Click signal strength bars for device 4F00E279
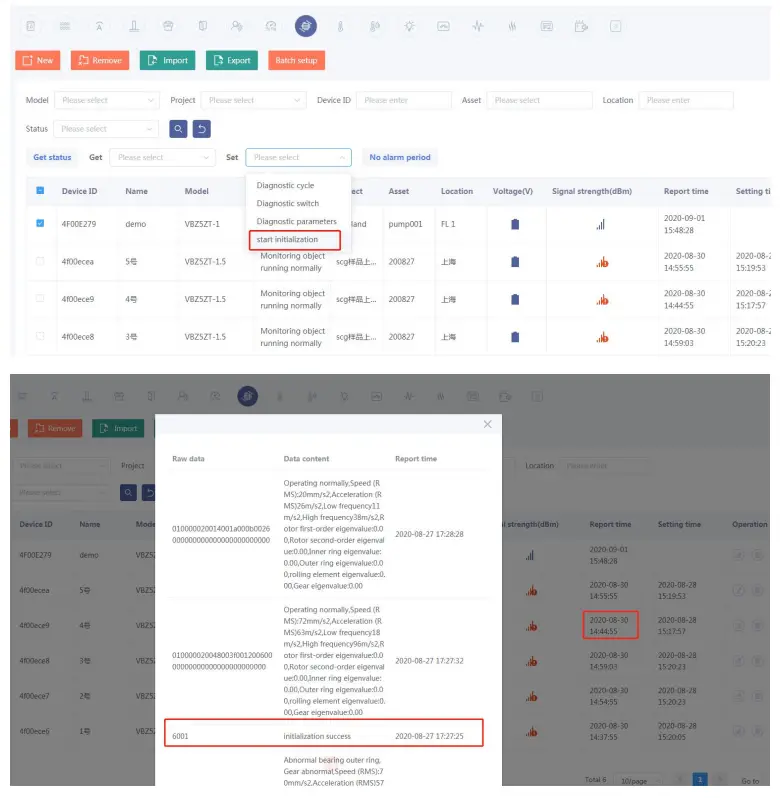Image resolution: width=780 pixels, height=798 pixels. 601,224
